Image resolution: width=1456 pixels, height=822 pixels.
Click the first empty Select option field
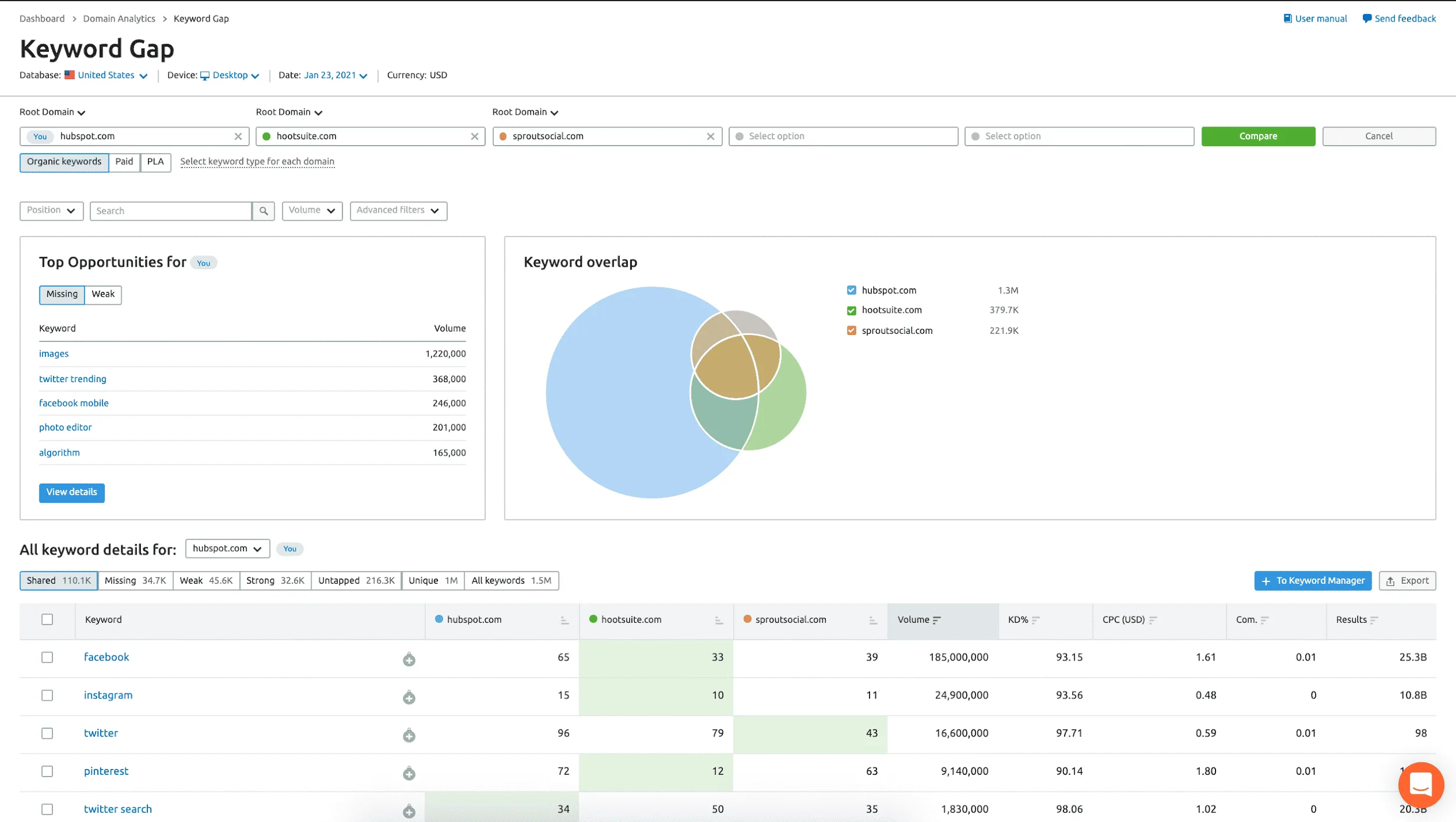843,136
